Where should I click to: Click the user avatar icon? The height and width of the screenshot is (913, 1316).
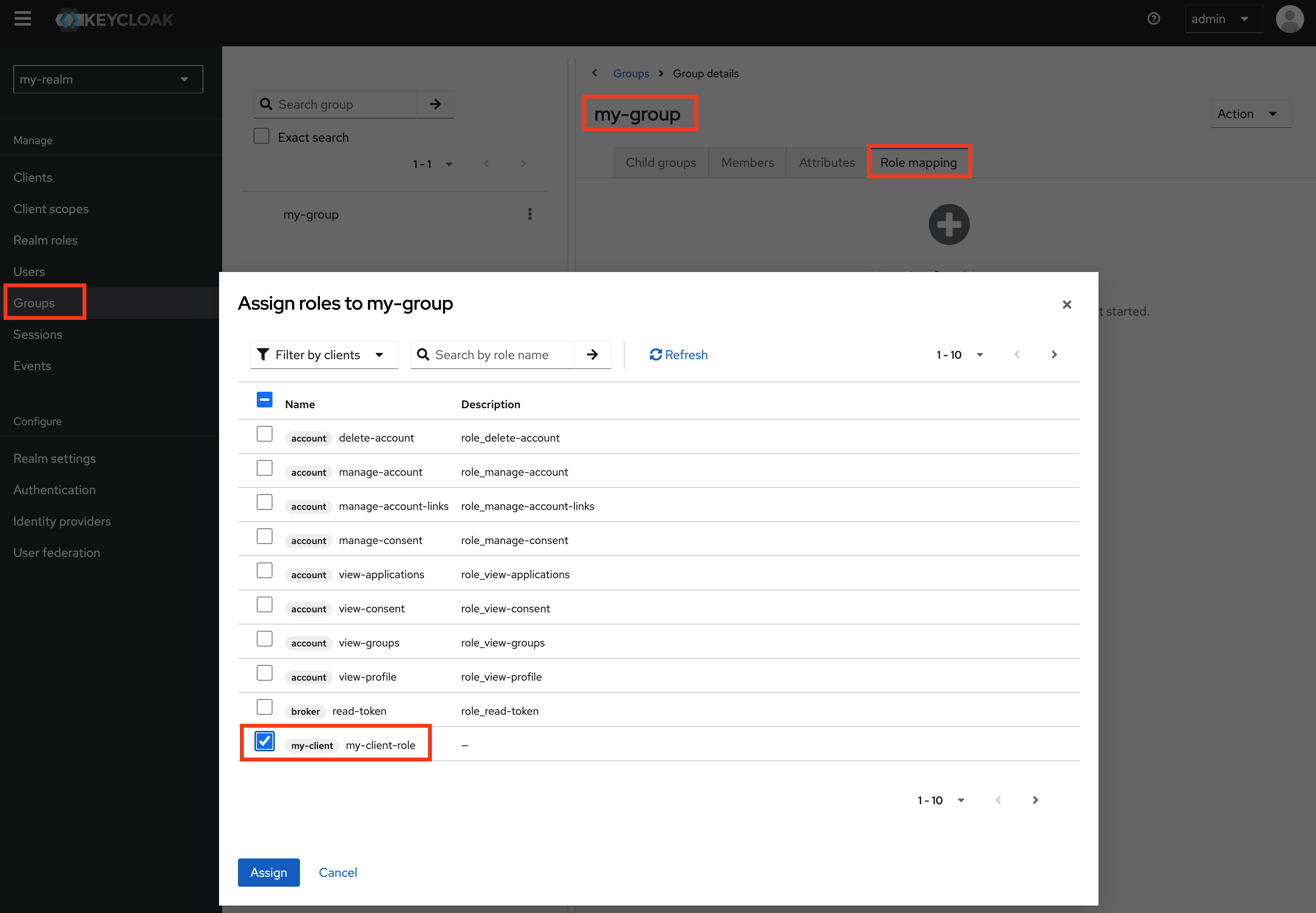click(1289, 19)
